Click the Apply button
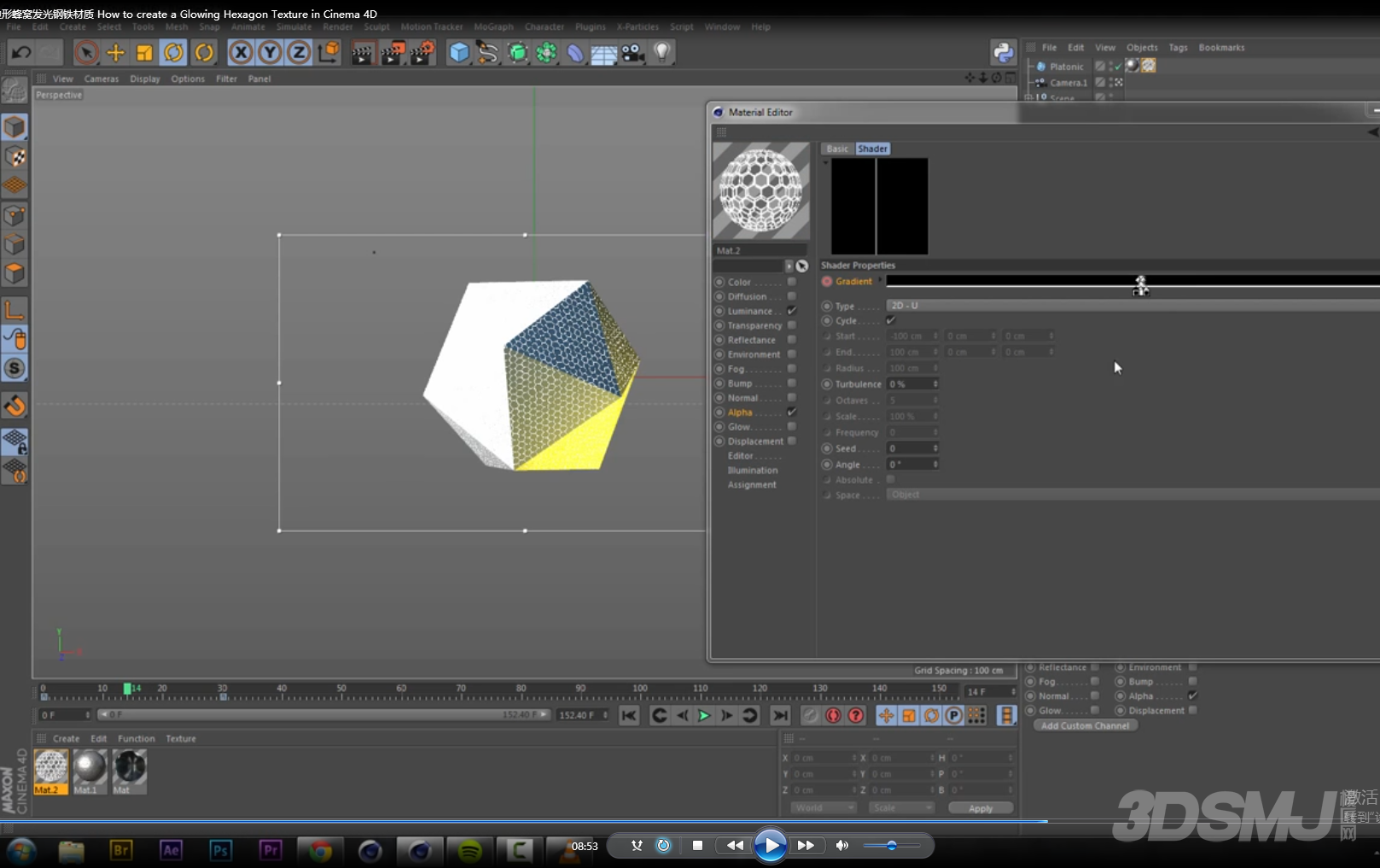Image resolution: width=1380 pixels, height=868 pixels. (980, 808)
